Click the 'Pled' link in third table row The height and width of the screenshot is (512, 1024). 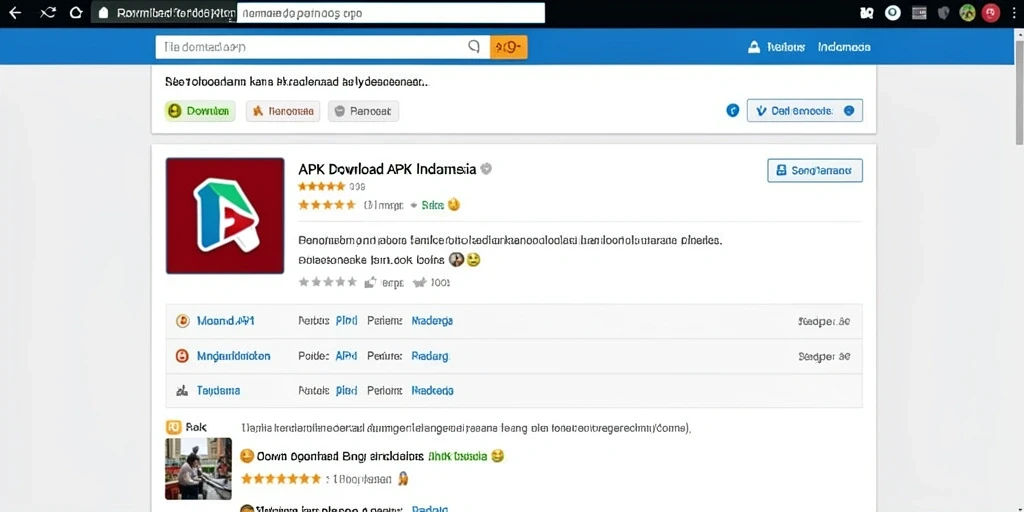click(346, 391)
